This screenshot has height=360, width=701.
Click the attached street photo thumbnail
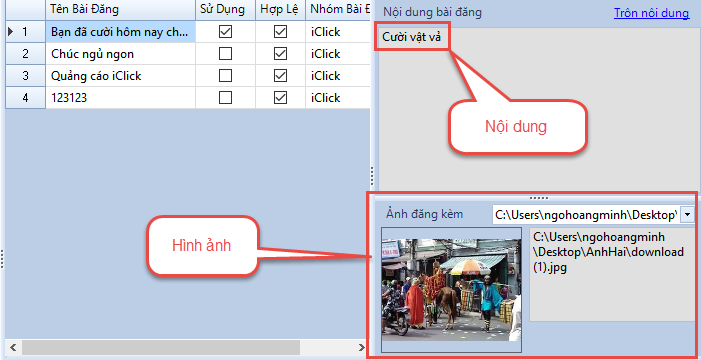(x=451, y=290)
